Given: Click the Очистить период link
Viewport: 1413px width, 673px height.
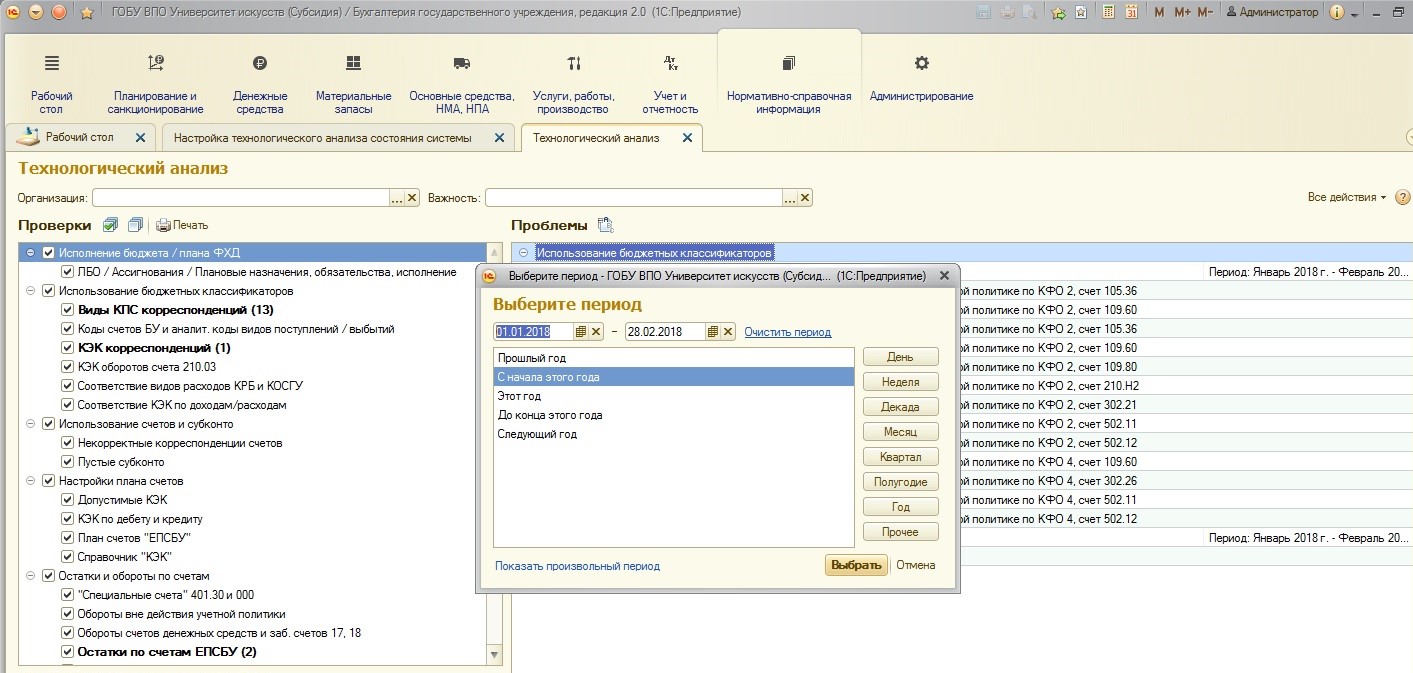Looking at the screenshot, I should pyautogui.click(x=787, y=332).
